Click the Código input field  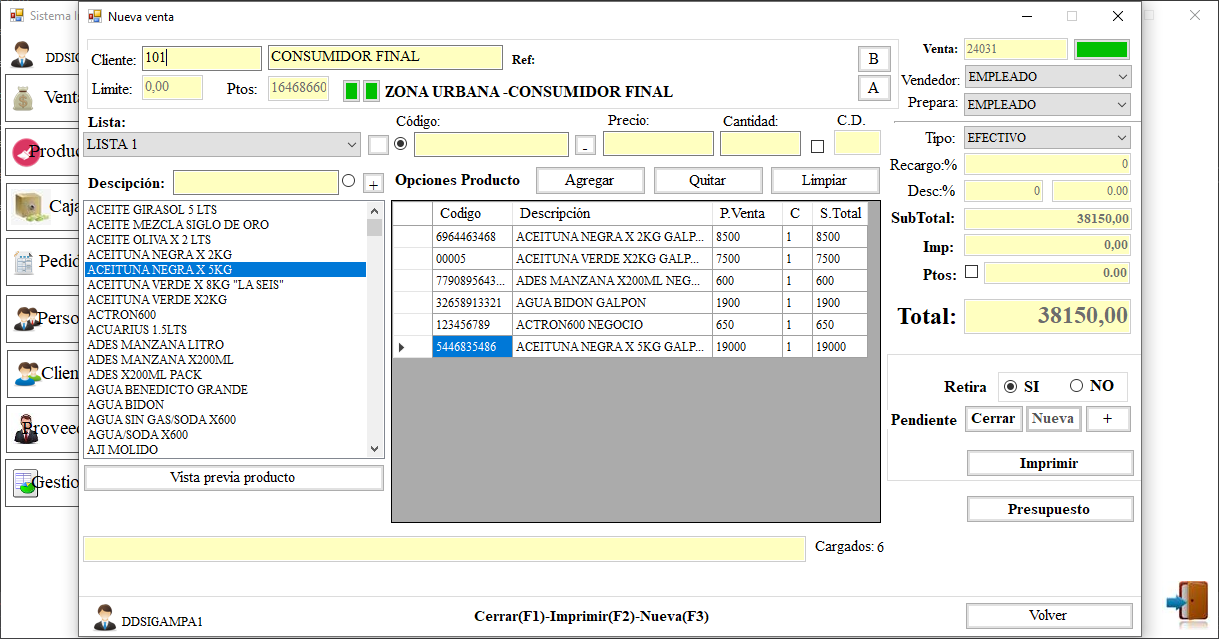click(x=491, y=144)
